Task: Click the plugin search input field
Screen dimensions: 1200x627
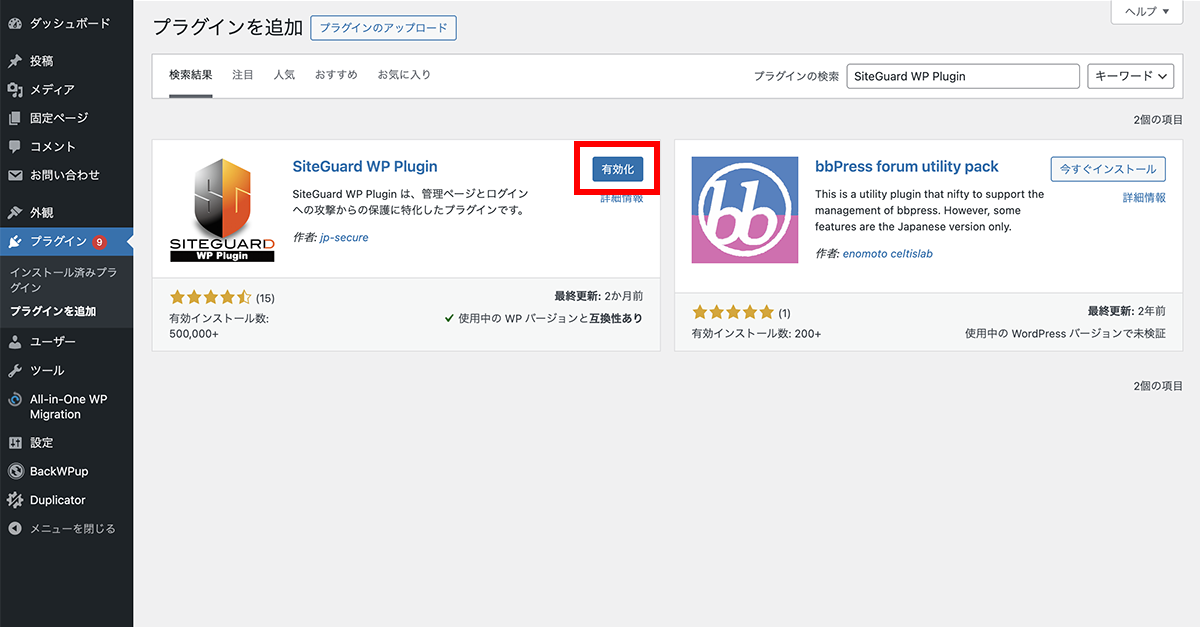Action: 962,75
